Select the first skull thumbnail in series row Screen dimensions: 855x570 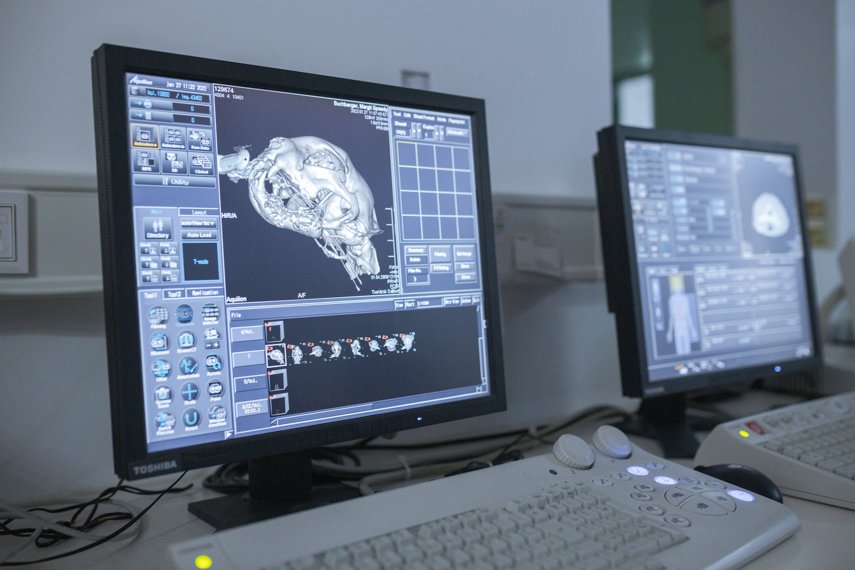276,355
